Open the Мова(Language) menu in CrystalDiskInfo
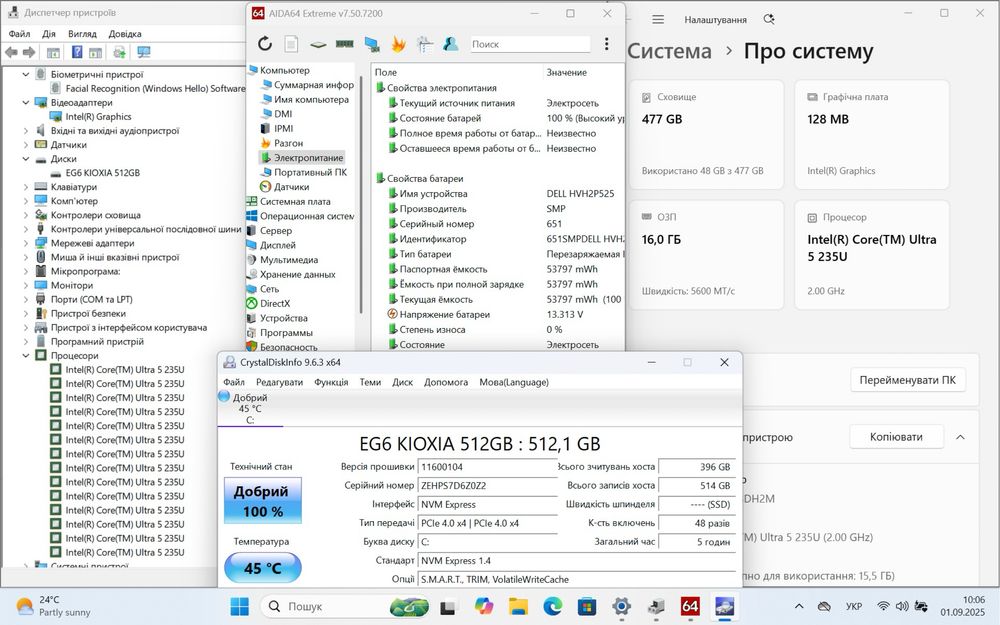Image resolution: width=1000 pixels, height=625 pixels. [514, 382]
